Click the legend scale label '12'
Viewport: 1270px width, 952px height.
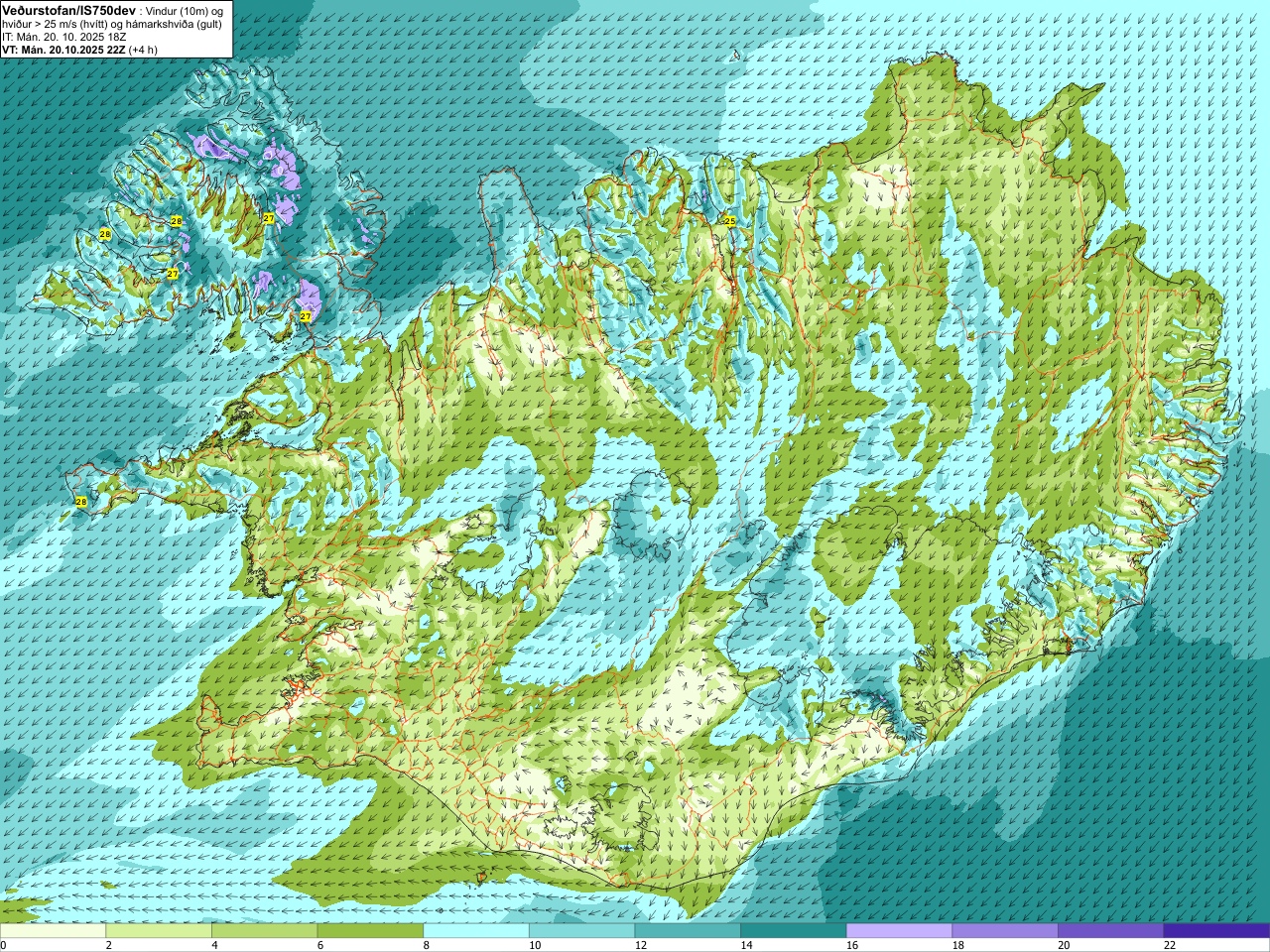click(640, 945)
